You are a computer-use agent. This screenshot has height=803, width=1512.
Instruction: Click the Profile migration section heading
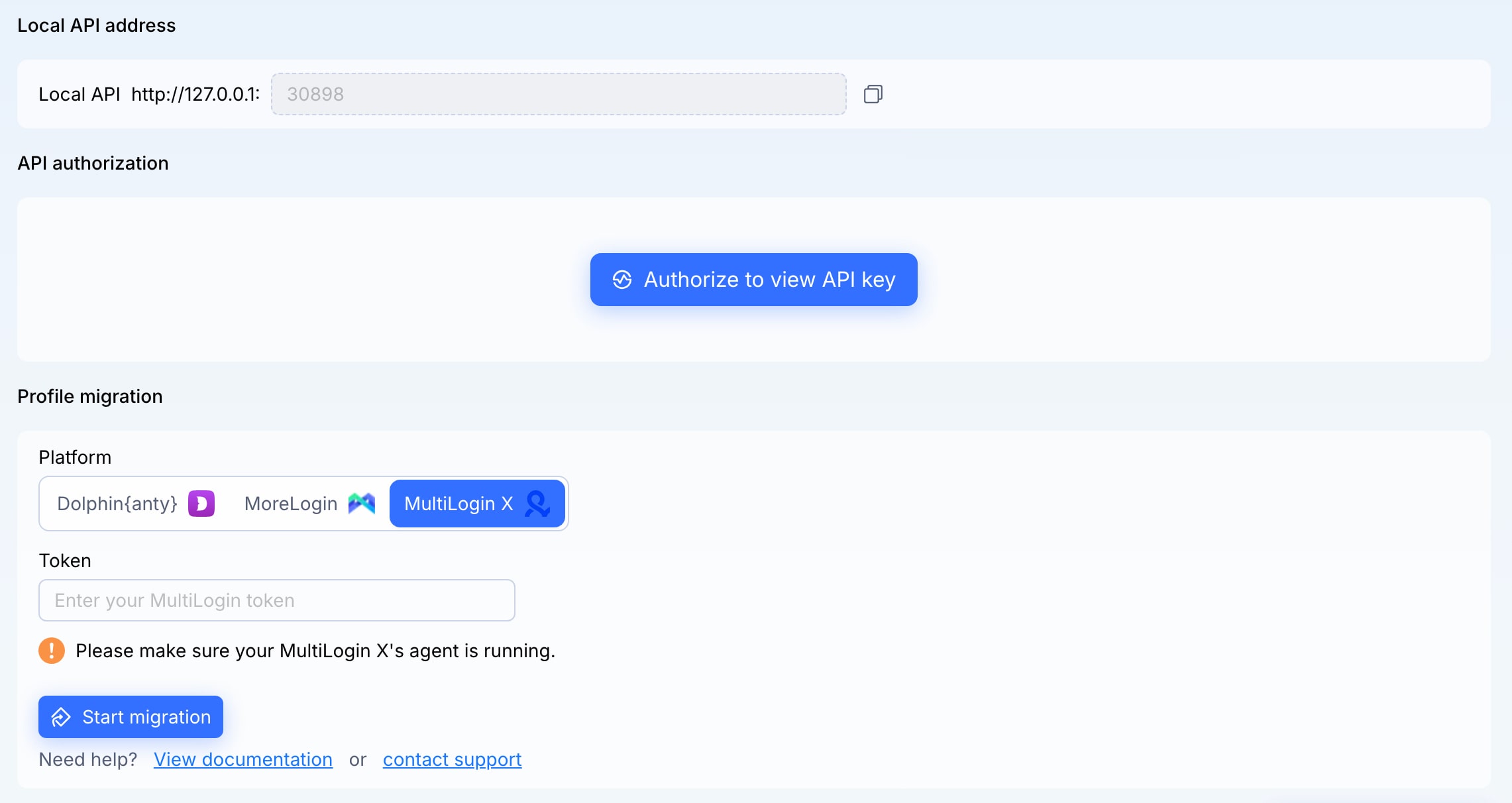point(90,396)
